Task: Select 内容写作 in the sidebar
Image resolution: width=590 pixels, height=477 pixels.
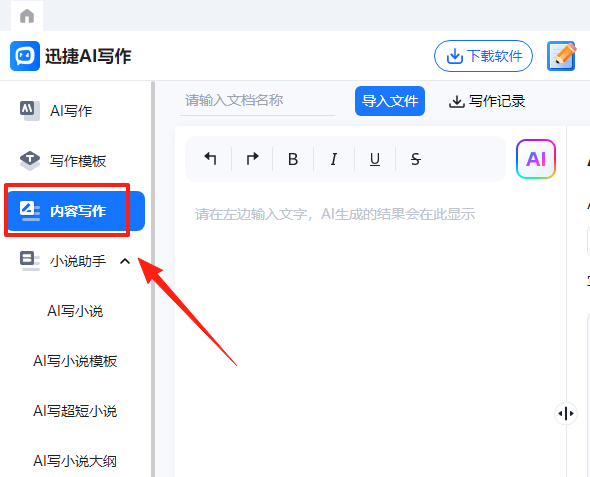Action: click(x=76, y=211)
